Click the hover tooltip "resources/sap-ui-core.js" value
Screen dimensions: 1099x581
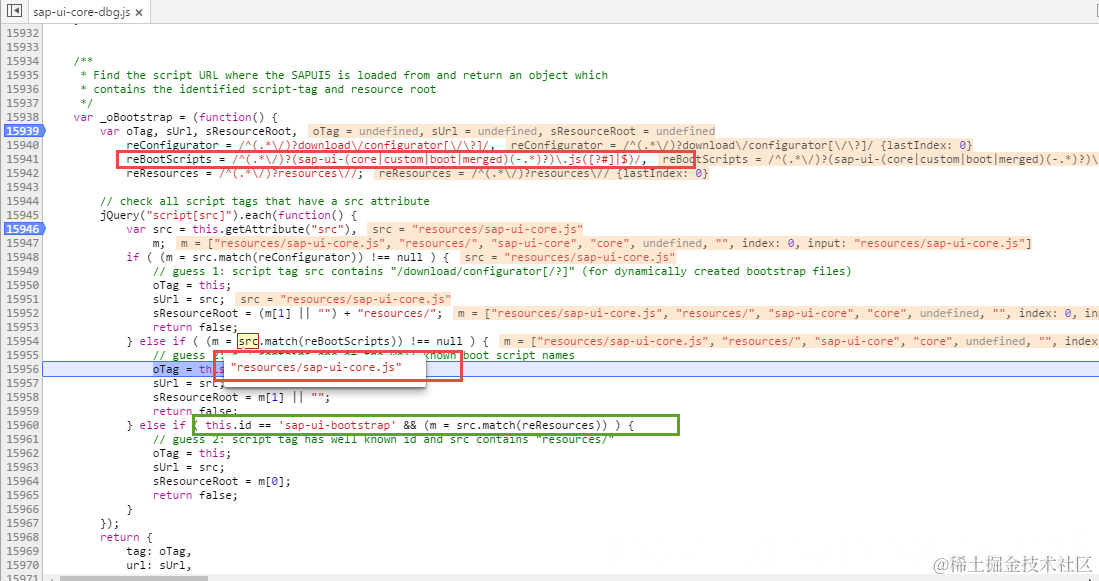coord(316,367)
